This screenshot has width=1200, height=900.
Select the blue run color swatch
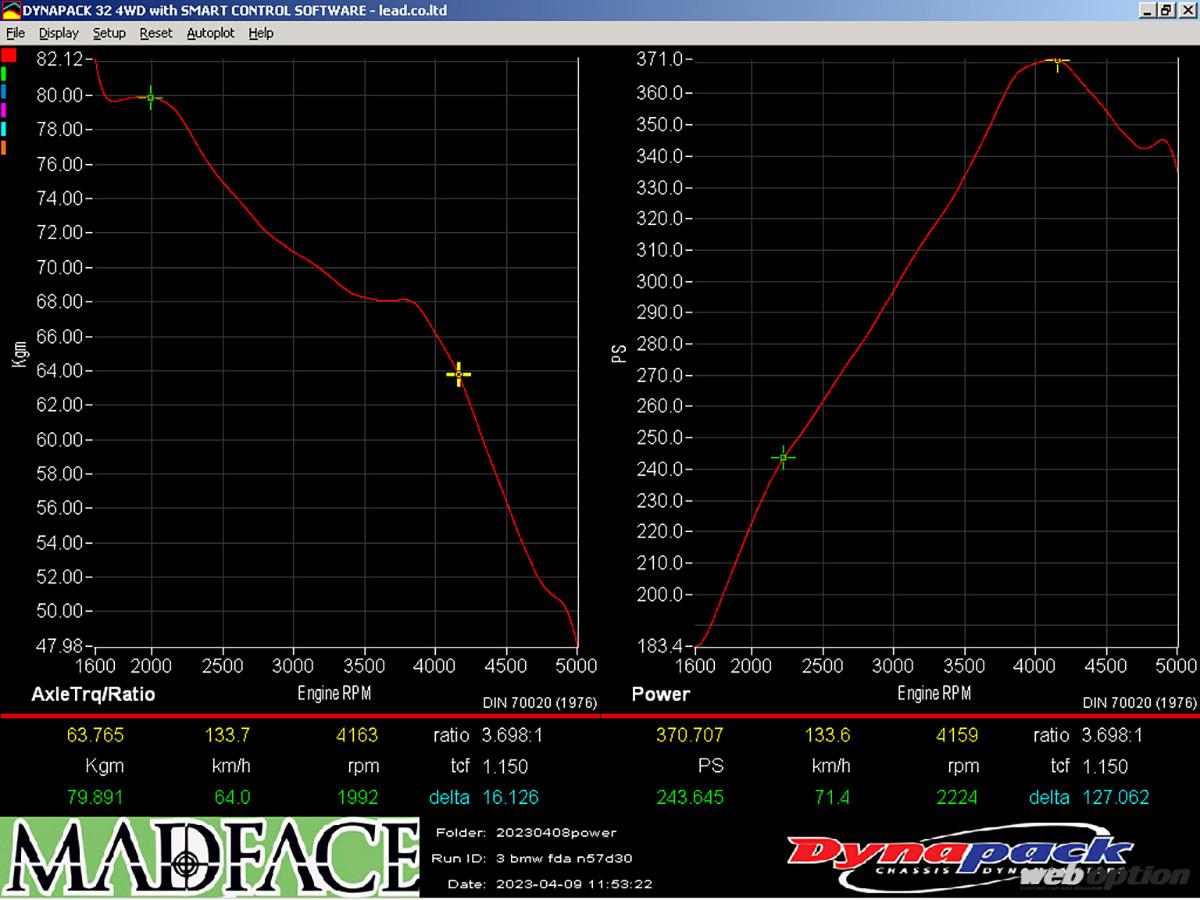pos(5,92)
